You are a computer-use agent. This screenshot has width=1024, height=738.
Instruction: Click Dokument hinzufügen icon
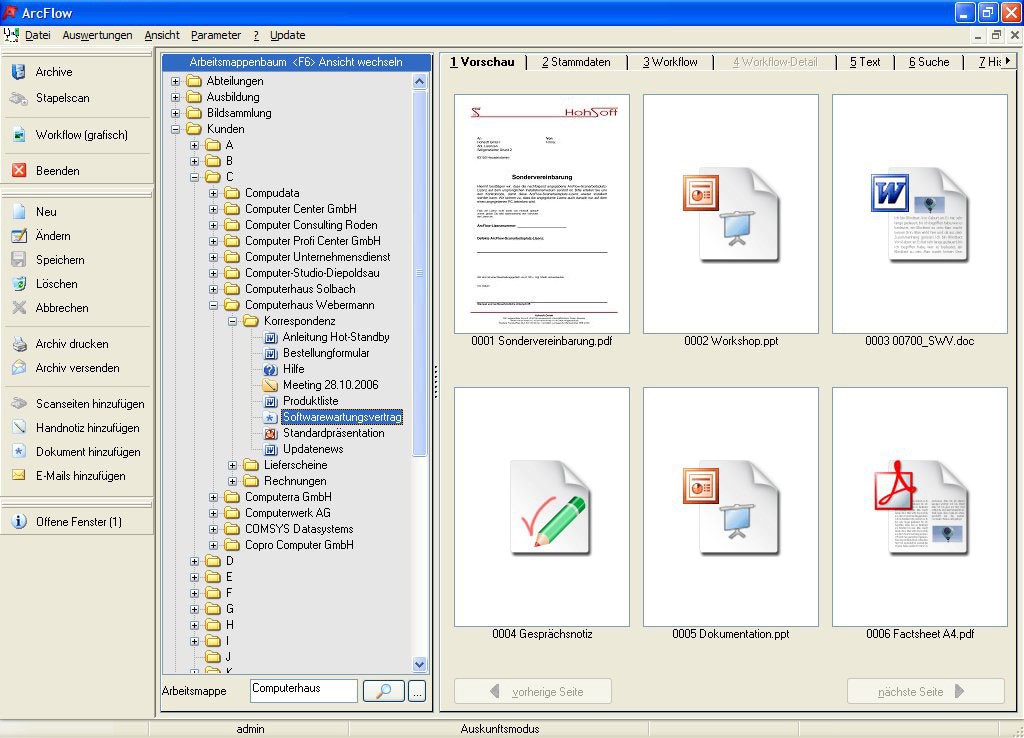click(19, 452)
